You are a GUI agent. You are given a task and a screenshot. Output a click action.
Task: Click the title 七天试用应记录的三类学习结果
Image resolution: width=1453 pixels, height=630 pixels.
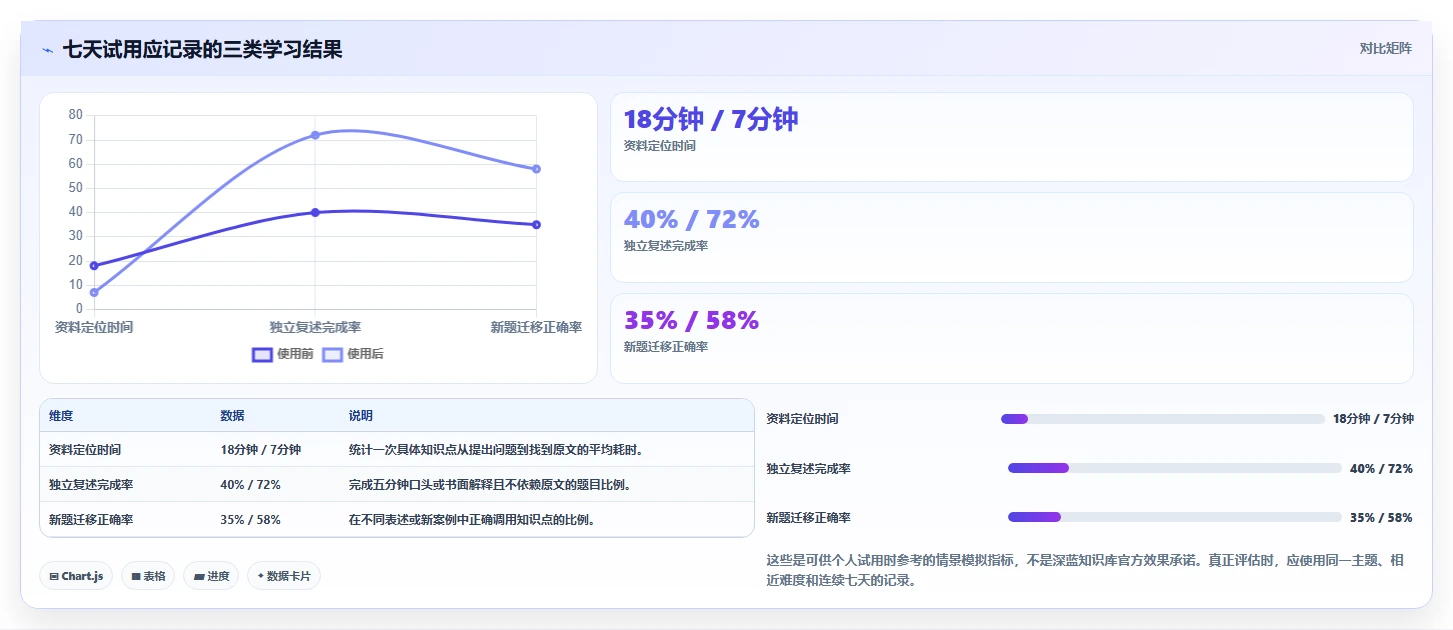click(202, 49)
